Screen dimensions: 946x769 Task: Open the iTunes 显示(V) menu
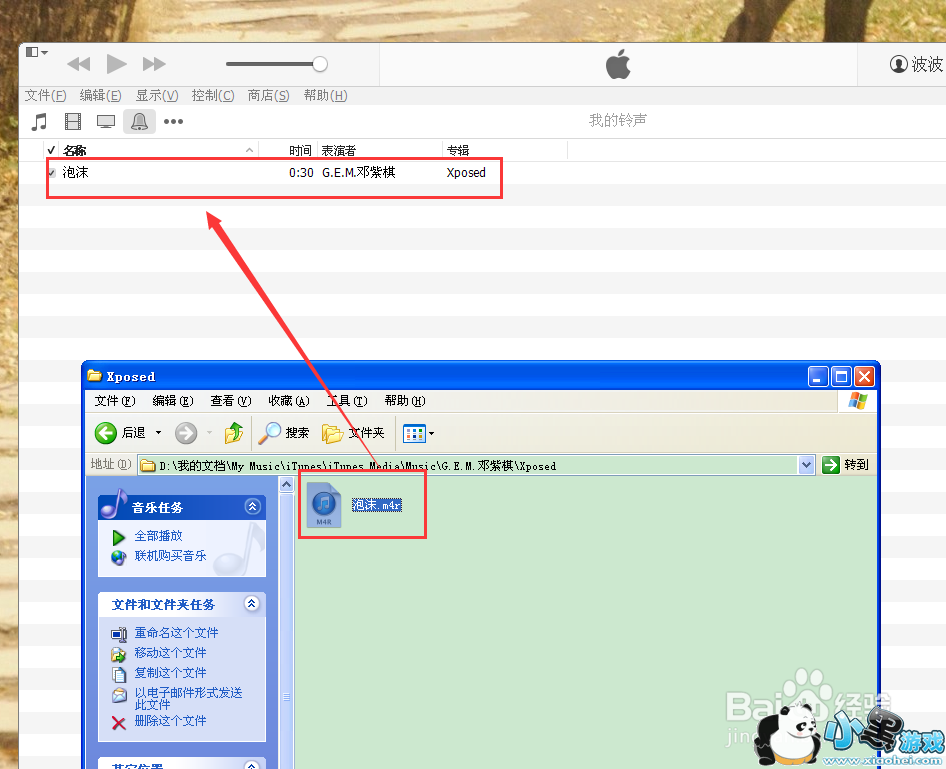(157, 95)
